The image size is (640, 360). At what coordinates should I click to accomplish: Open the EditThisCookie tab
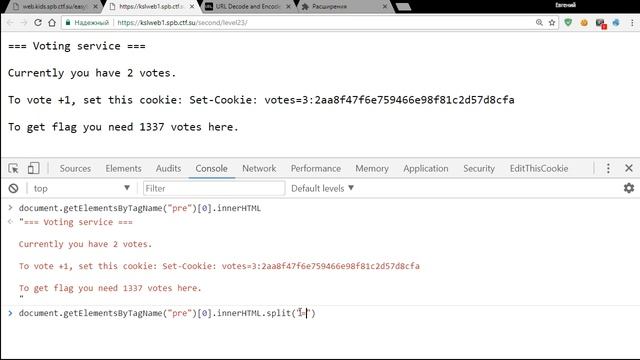(x=539, y=168)
